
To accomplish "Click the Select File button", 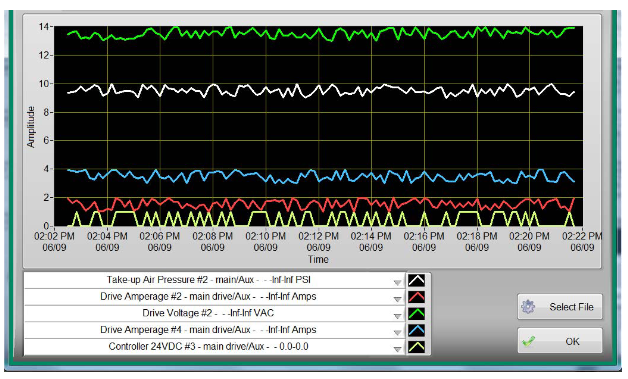I will tap(560, 306).
